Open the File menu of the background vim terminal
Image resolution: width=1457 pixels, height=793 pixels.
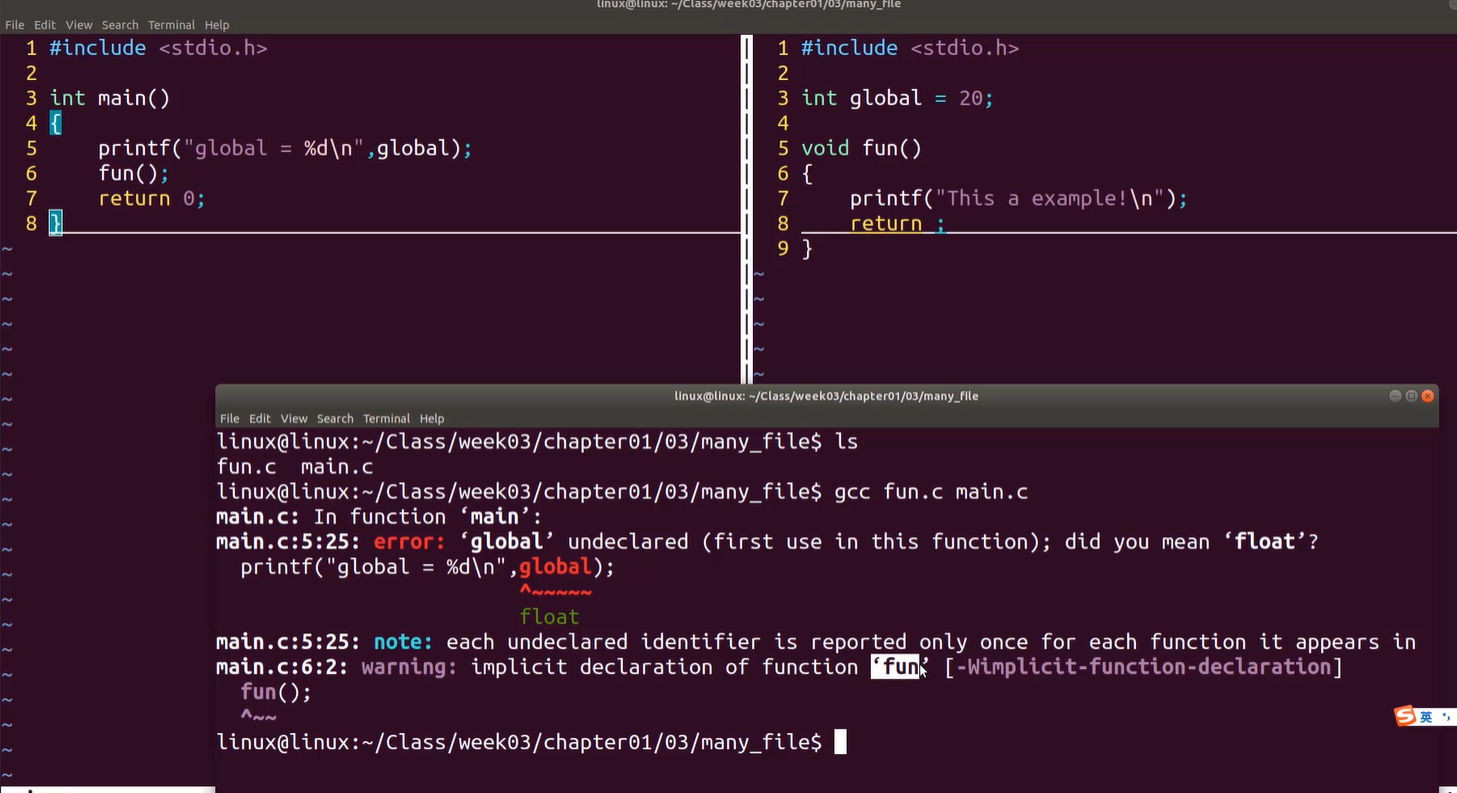[x=14, y=25]
